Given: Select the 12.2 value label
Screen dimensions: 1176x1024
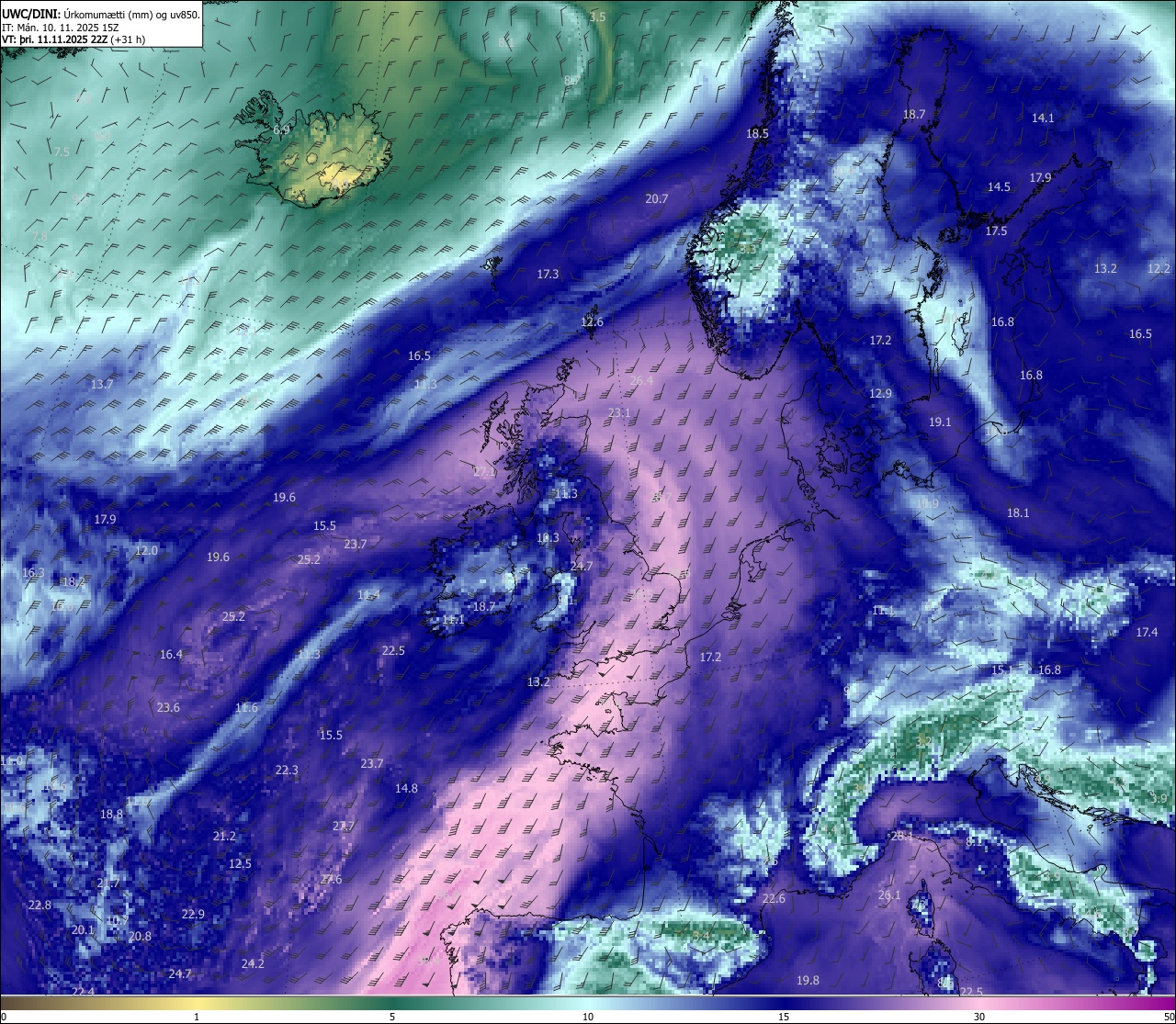Looking at the screenshot, I should coord(1159,268).
